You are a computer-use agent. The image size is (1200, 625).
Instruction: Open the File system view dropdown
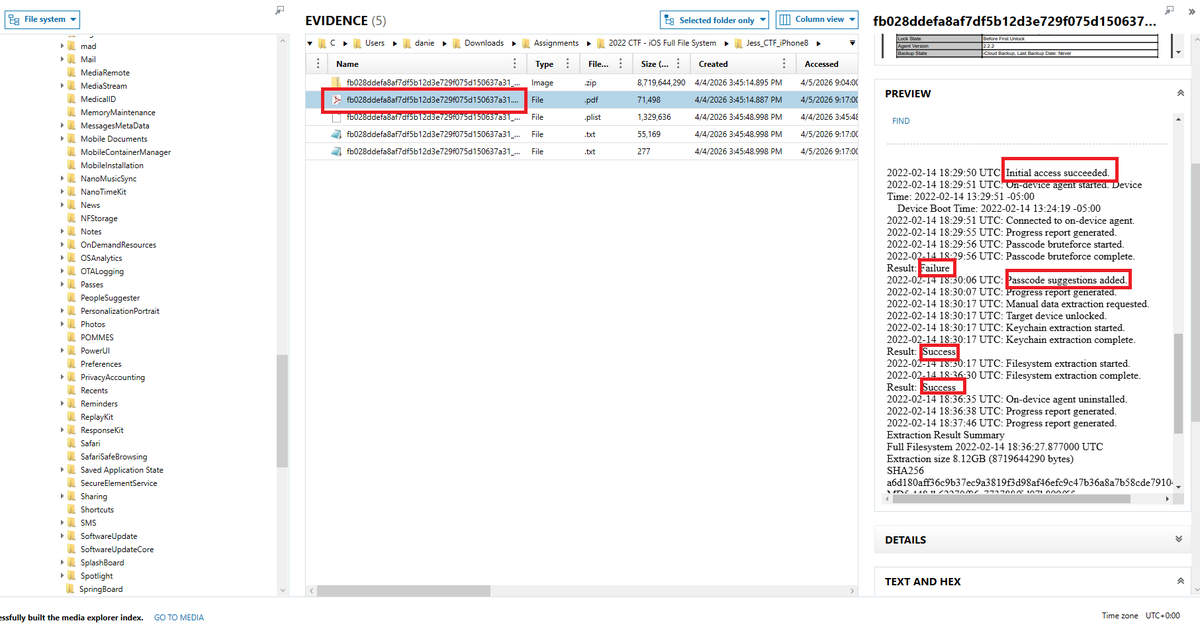coord(43,19)
